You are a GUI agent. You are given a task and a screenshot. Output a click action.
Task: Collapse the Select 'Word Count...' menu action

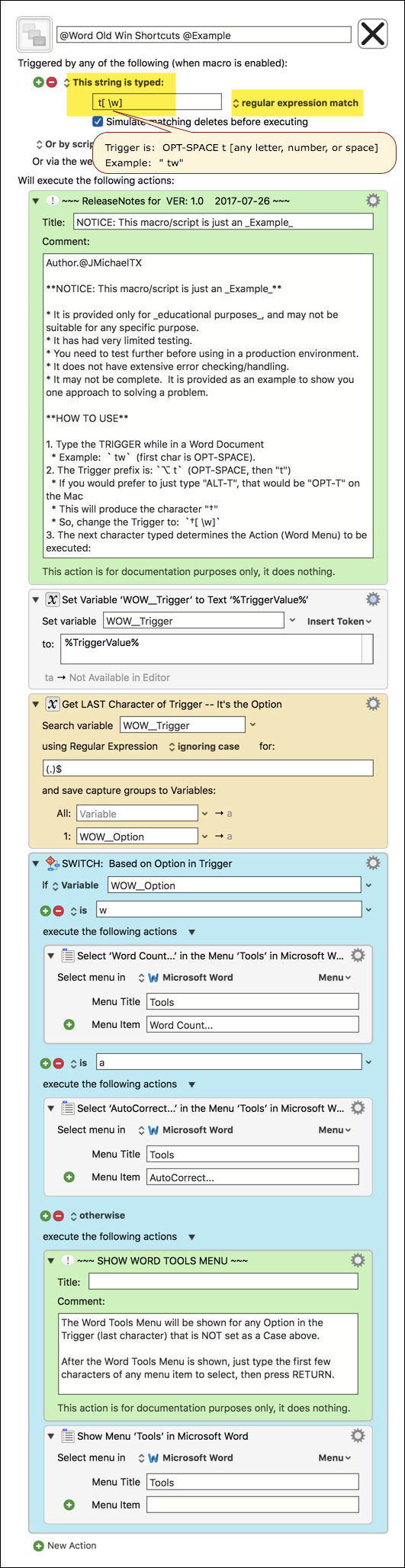click(x=50, y=956)
